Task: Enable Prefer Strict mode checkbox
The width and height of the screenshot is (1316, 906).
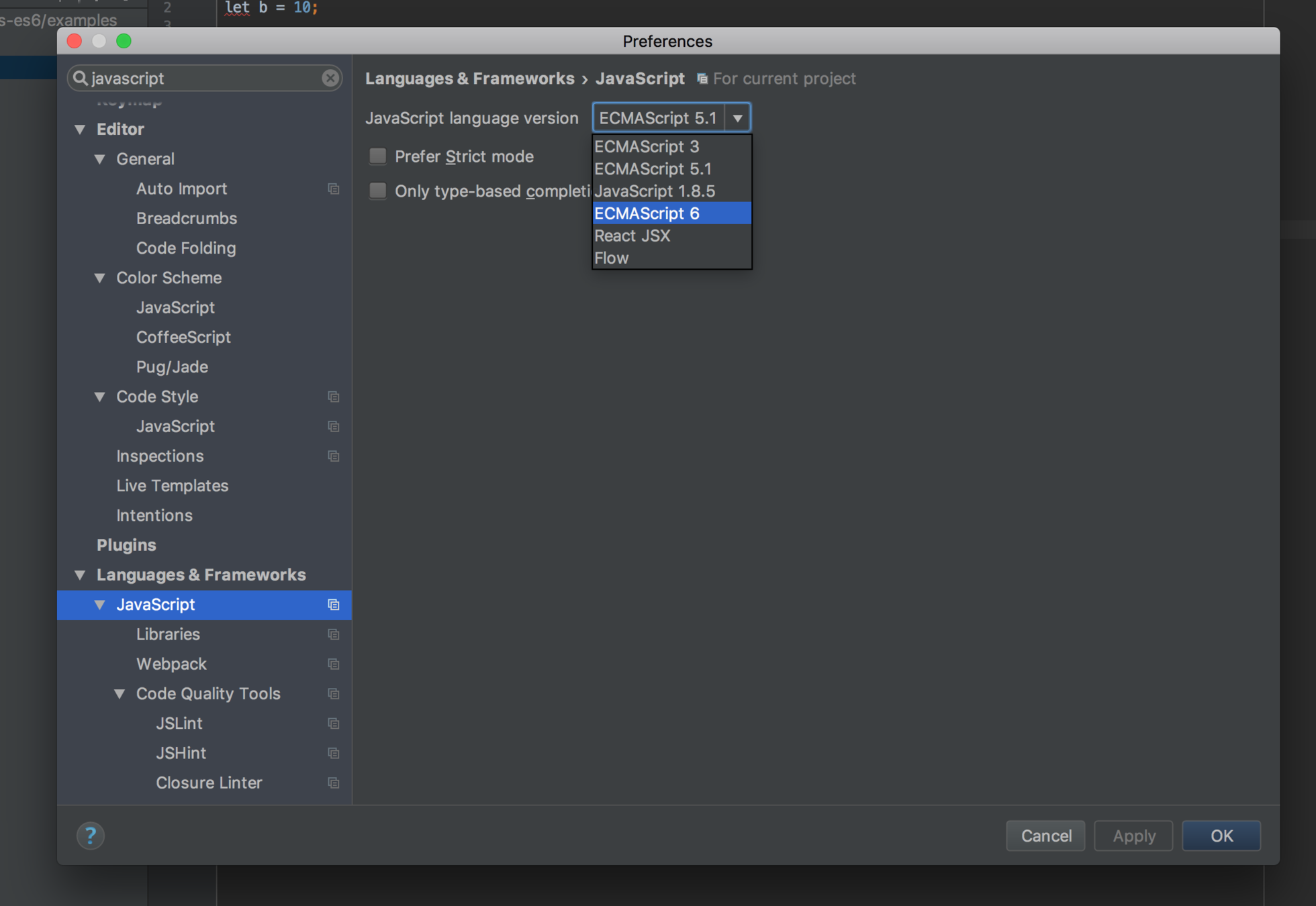Action: (x=378, y=156)
